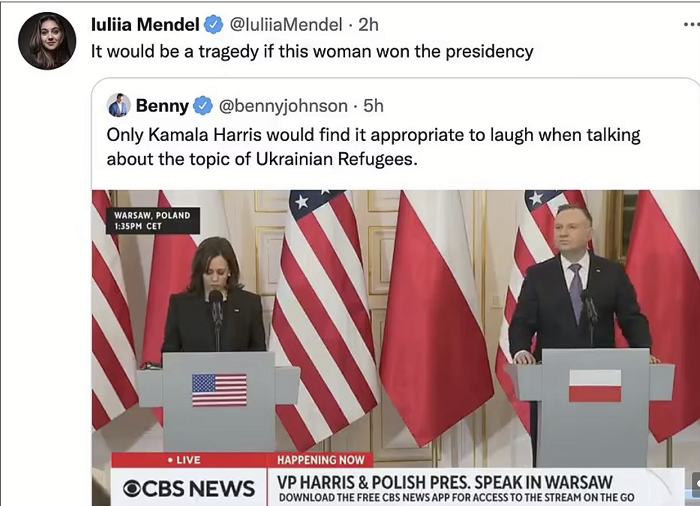Screen dimensions: 700x506
Task: Visit the @bennyjohnson handle
Action: (x=283, y=106)
